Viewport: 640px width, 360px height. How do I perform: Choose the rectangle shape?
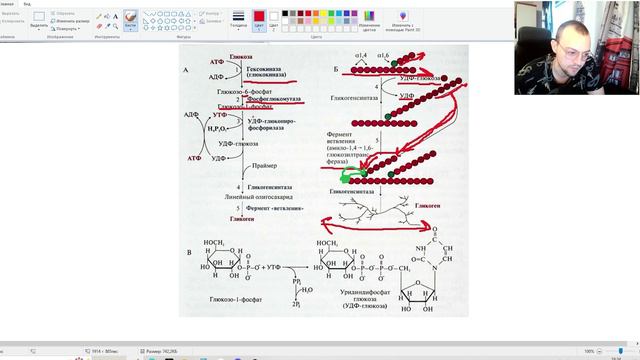[167, 14]
